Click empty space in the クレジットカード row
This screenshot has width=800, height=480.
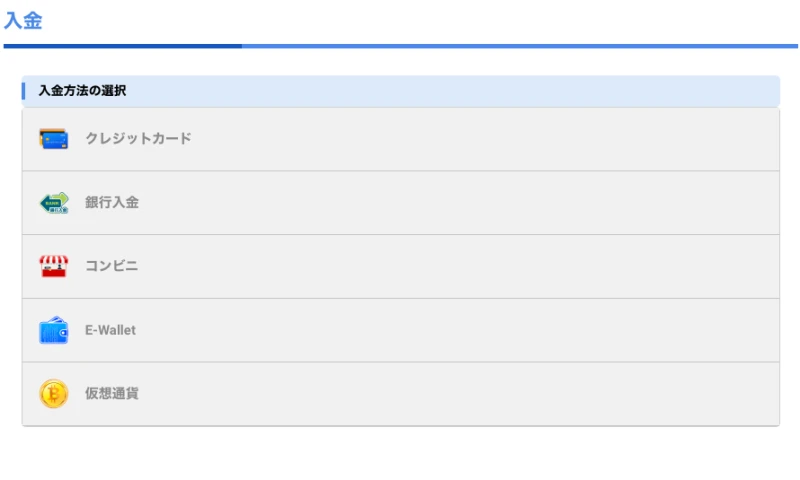[485, 139]
